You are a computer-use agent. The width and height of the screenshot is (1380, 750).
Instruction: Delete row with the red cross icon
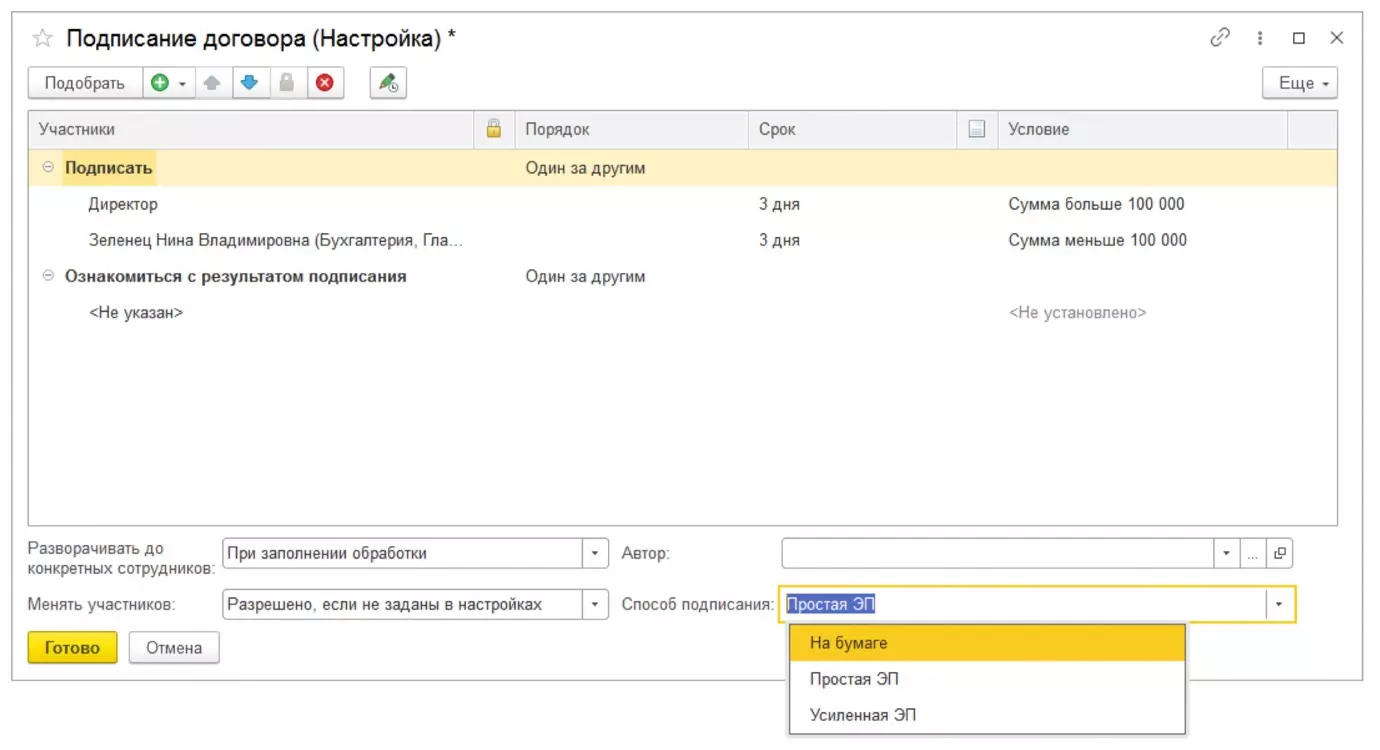(325, 83)
